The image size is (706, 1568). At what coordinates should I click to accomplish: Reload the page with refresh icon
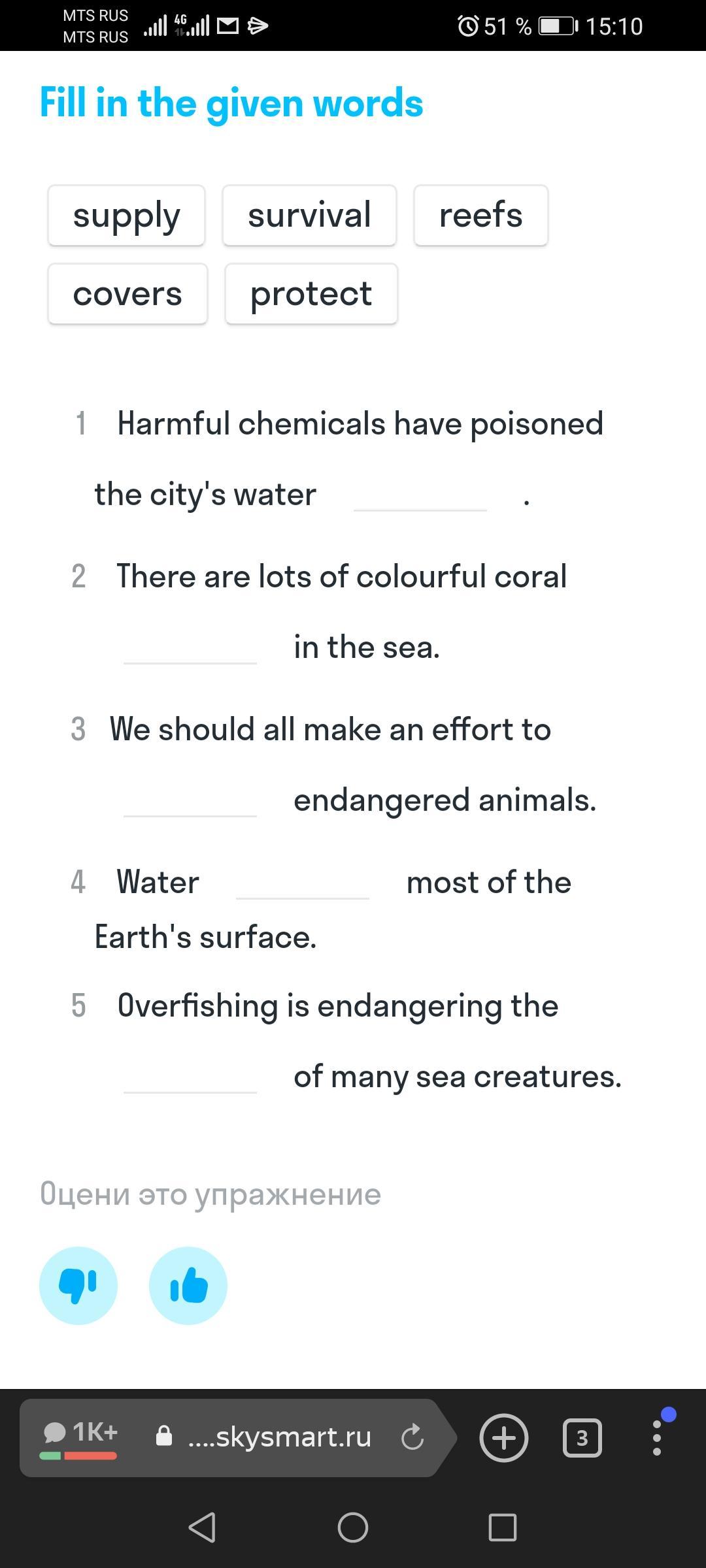tap(412, 1437)
